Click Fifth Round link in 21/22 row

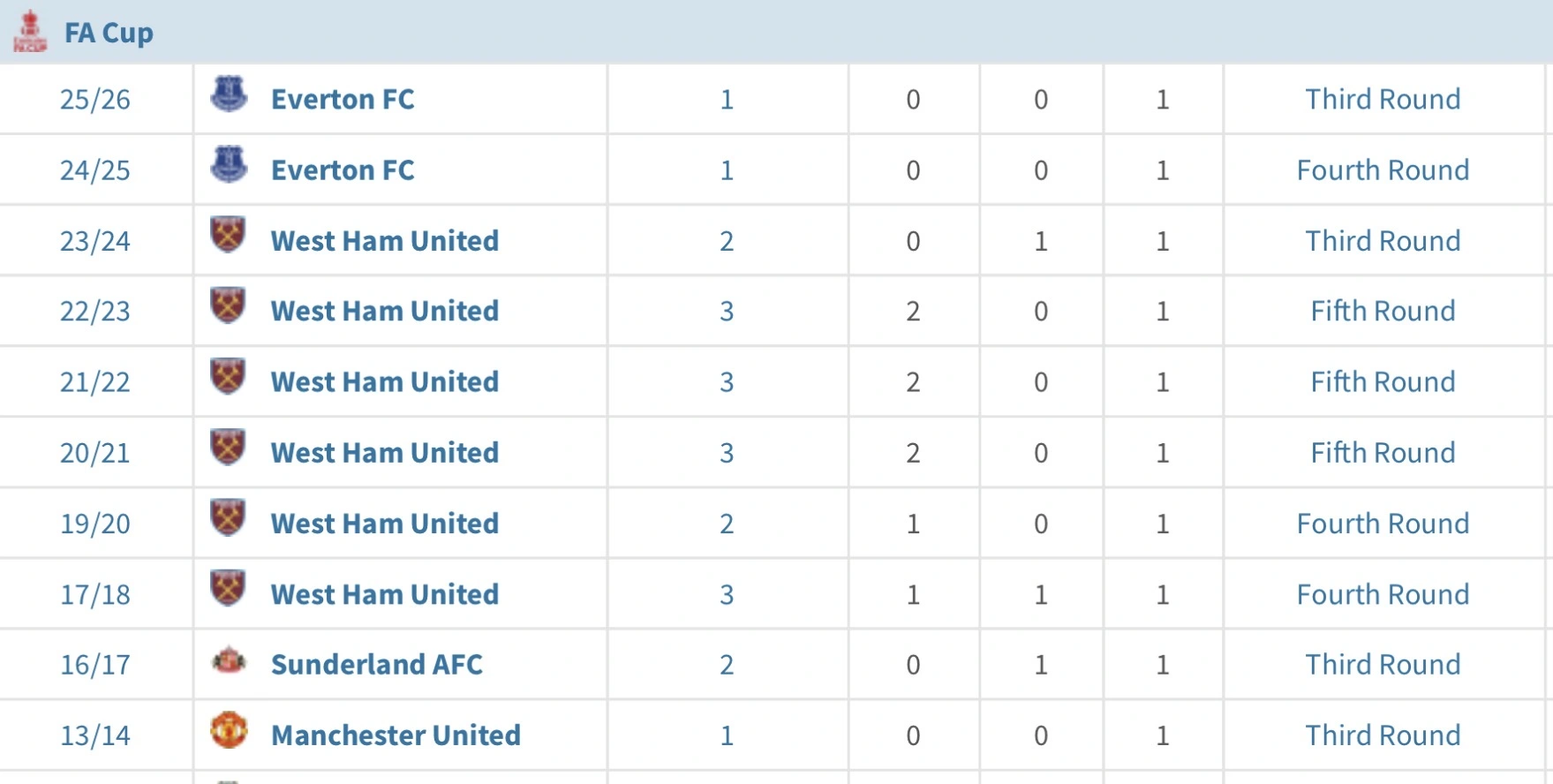click(x=1383, y=381)
